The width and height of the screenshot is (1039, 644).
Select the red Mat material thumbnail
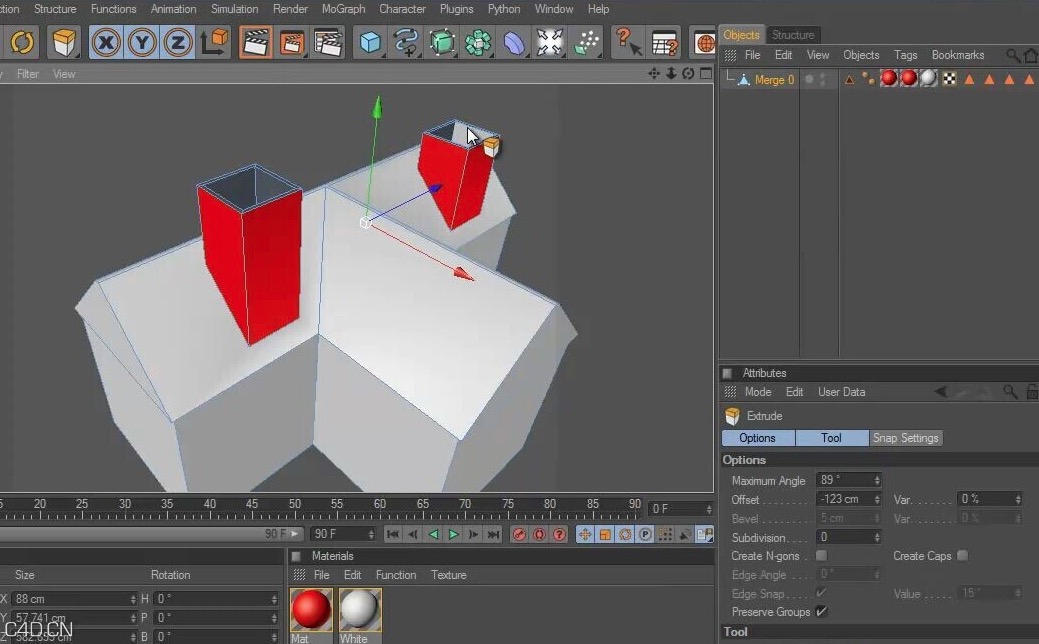click(310, 608)
